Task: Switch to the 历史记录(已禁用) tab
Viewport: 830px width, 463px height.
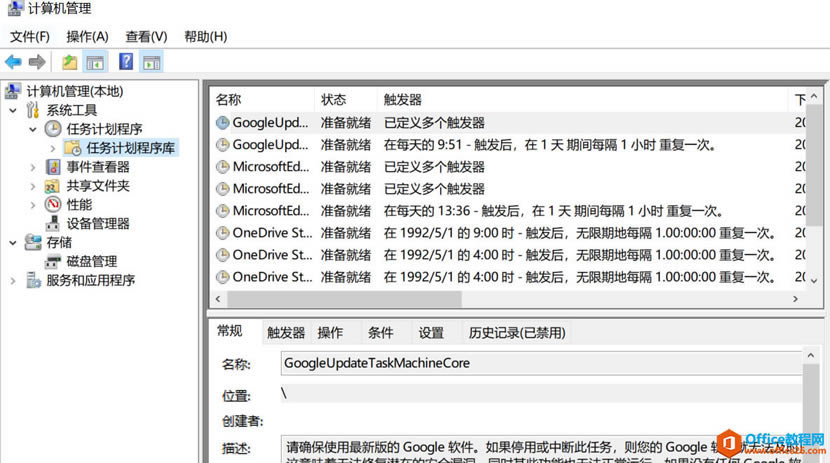Action: 517,333
